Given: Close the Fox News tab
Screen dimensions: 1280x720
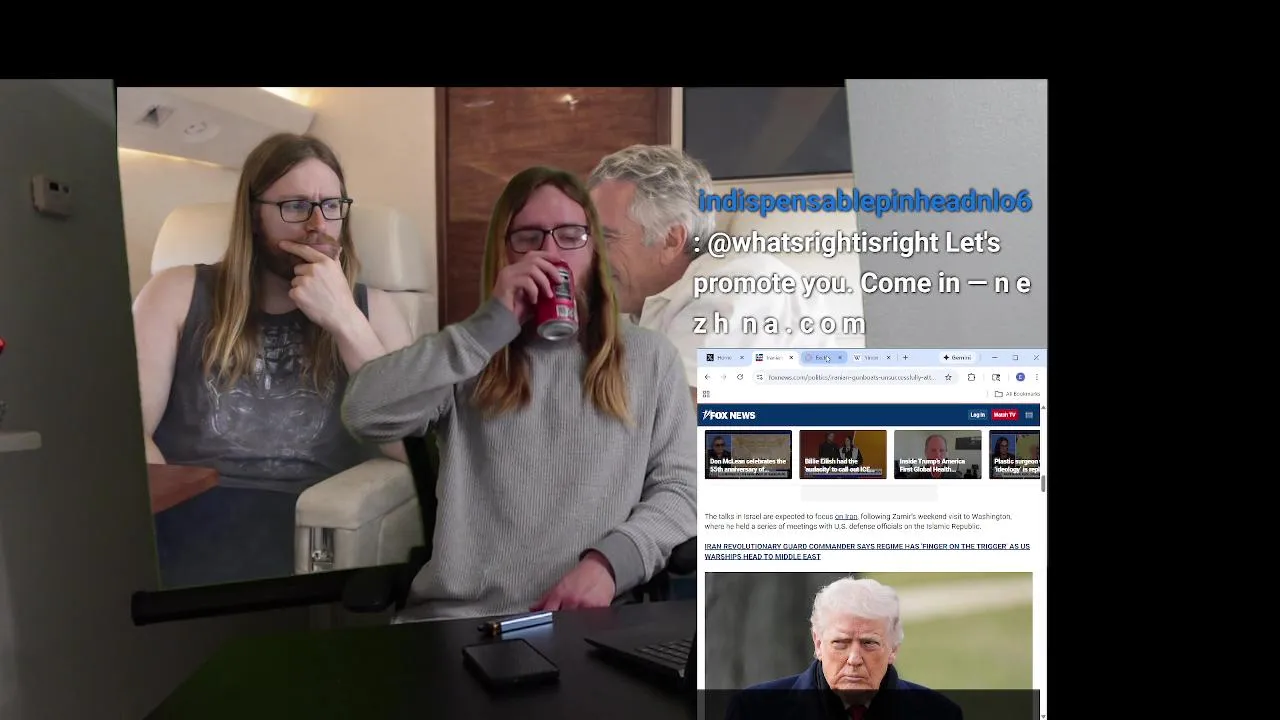Looking at the screenshot, I should 791,357.
